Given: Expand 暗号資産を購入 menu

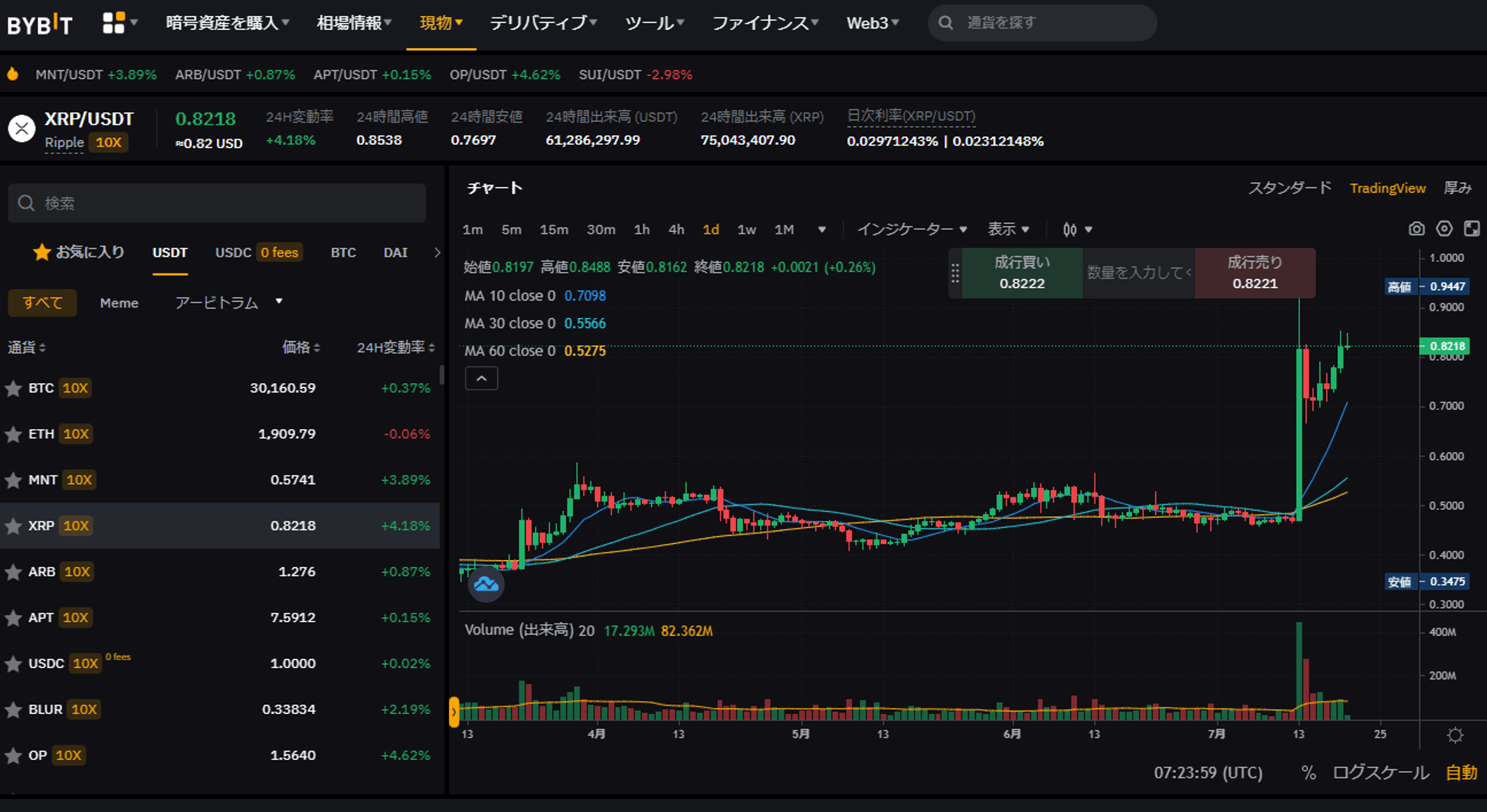Looking at the screenshot, I should click(228, 23).
